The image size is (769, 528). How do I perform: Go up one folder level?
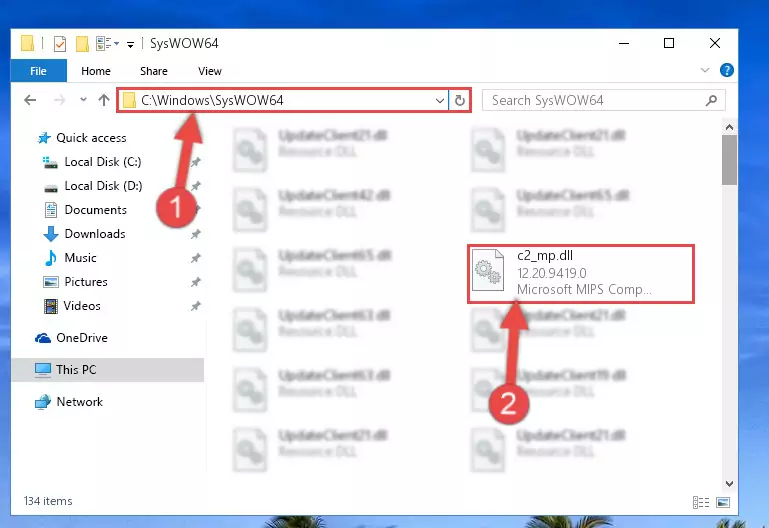click(103, 101)
